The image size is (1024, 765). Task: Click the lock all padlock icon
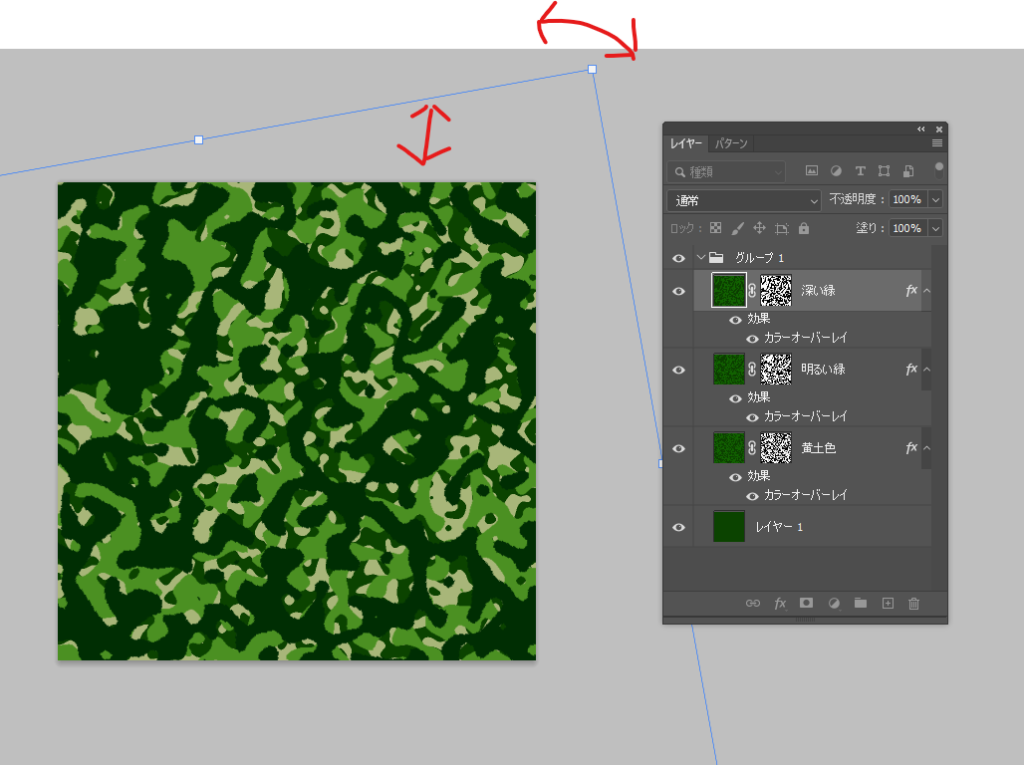point(804,228)
